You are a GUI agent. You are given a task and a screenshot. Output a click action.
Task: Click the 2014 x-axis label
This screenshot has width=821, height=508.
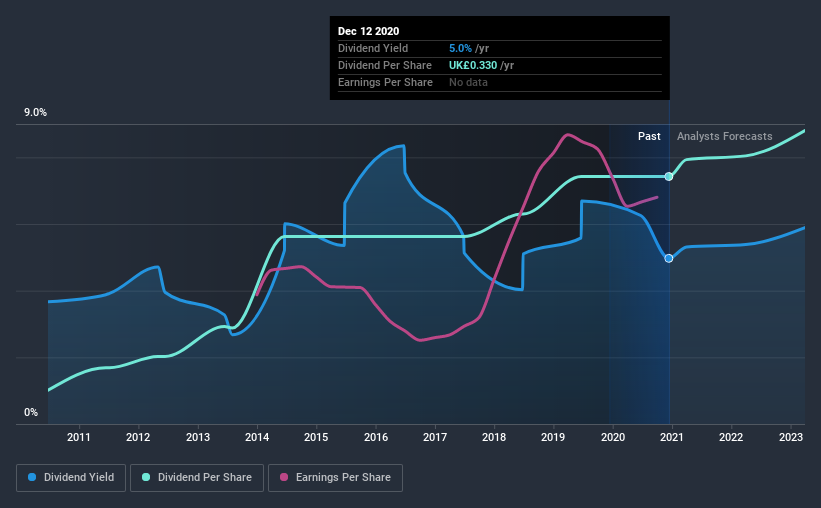(x=257, y=437)
